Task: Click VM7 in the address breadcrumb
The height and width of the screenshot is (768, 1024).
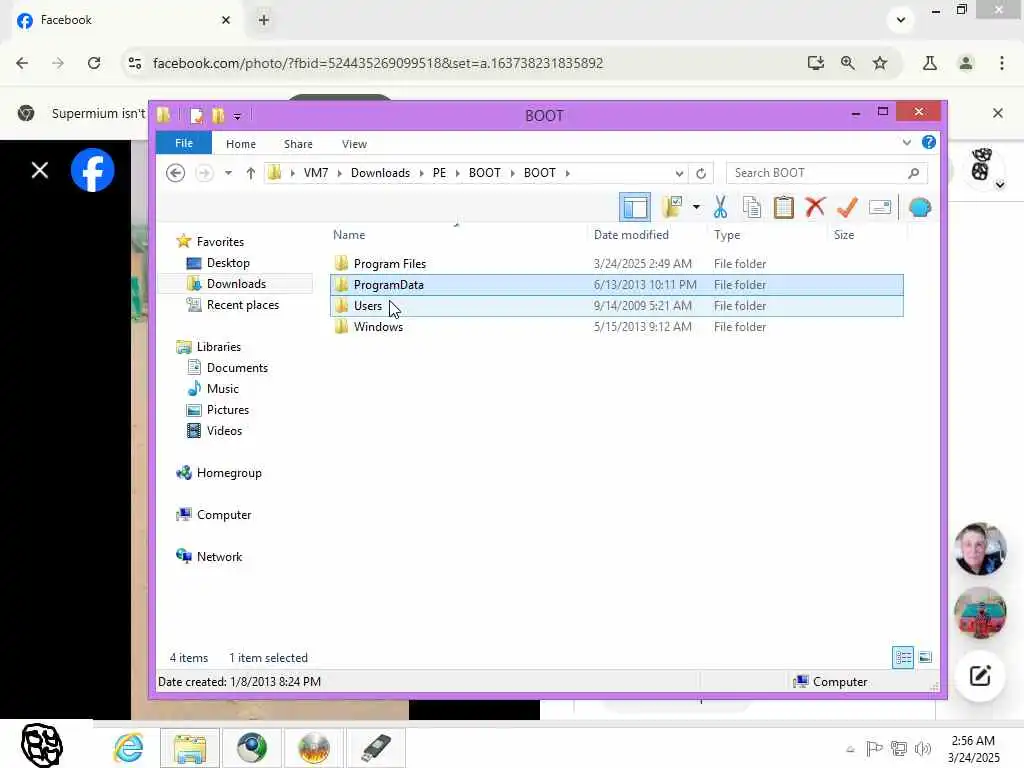Action: (x=316, y=173)
